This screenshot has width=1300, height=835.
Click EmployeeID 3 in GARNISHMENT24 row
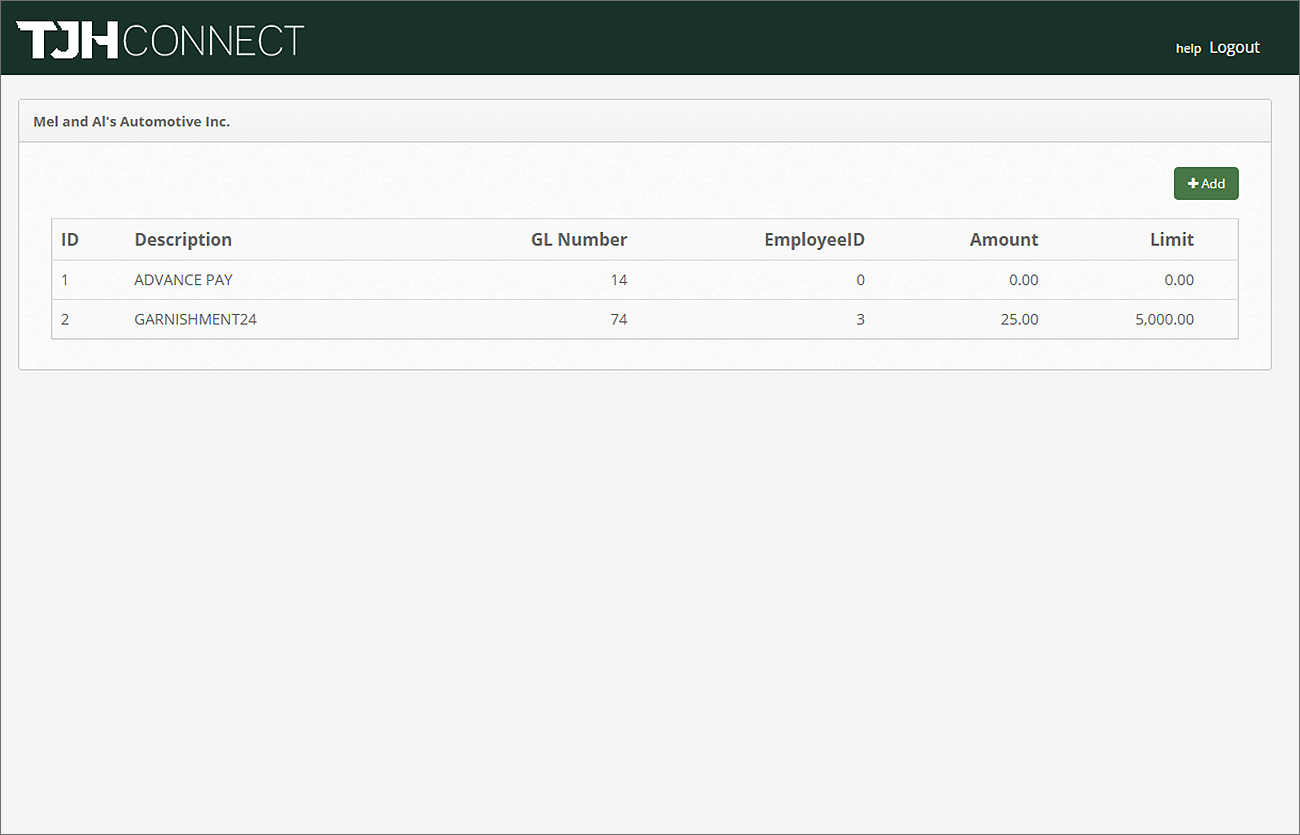pos(860,320)
